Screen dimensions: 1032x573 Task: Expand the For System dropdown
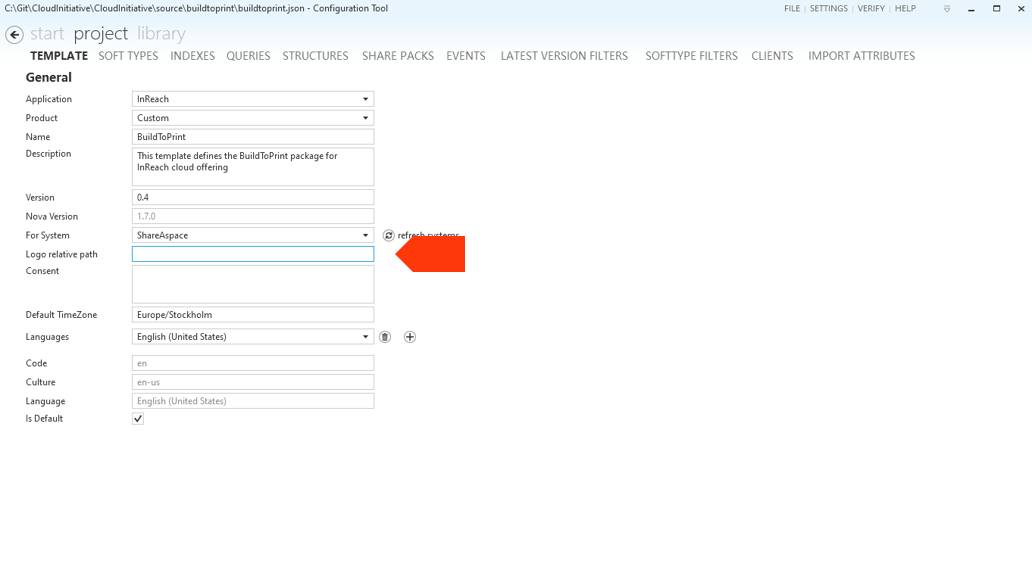(x=253, y=236)
